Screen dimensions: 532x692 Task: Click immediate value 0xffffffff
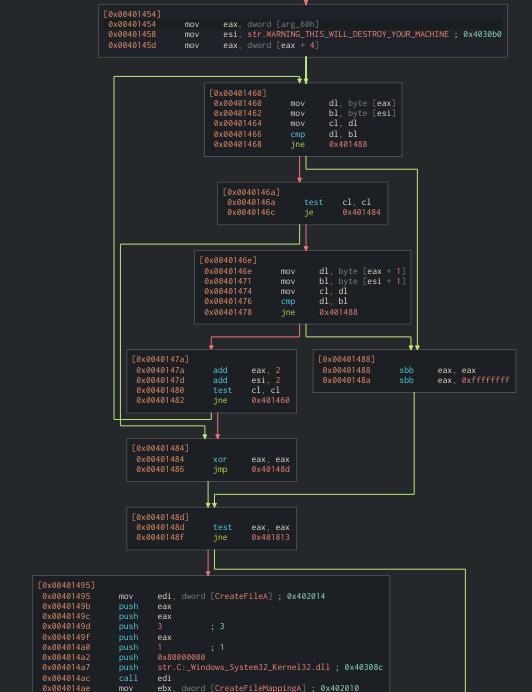(485, 380)
